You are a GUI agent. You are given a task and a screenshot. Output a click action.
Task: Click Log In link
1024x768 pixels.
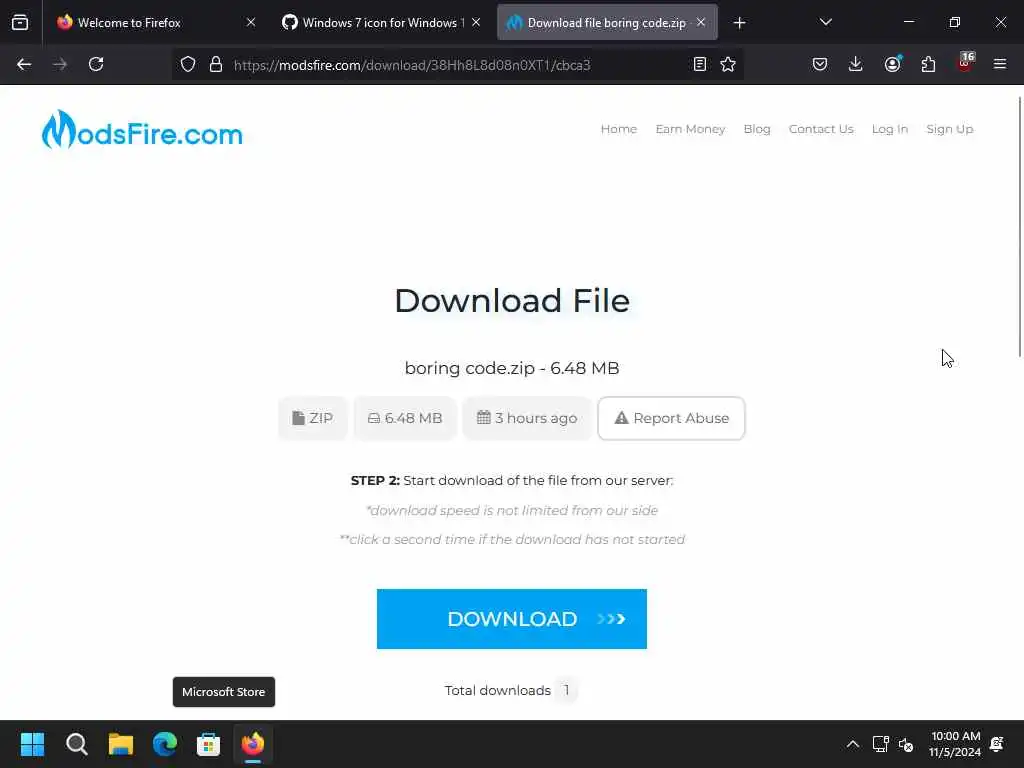[x=889, y=129]
